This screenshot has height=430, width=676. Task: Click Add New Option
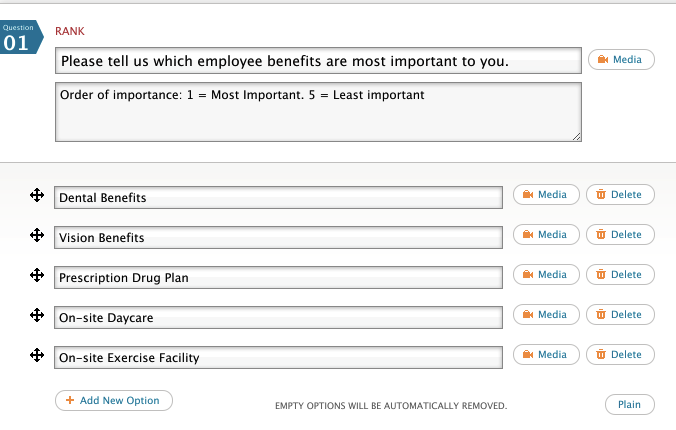tap(113, 400)
